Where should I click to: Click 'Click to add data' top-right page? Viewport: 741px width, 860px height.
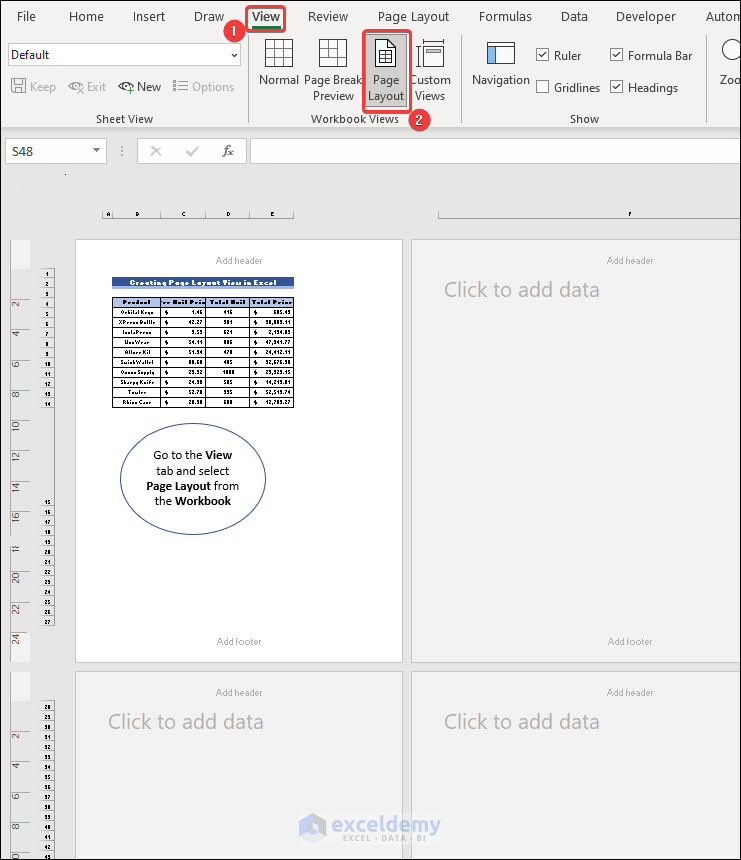click(522, 290)
